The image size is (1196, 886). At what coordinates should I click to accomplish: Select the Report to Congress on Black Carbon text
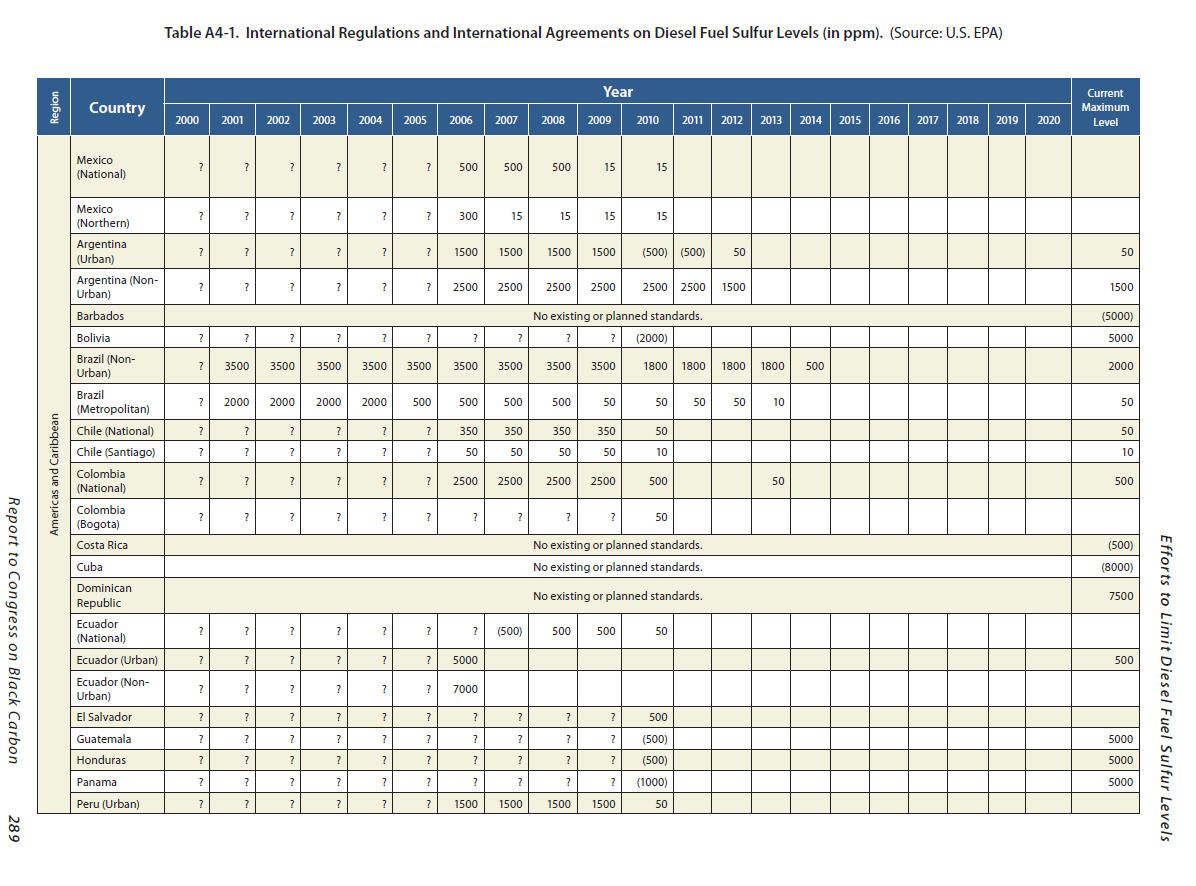pos(13,630)
